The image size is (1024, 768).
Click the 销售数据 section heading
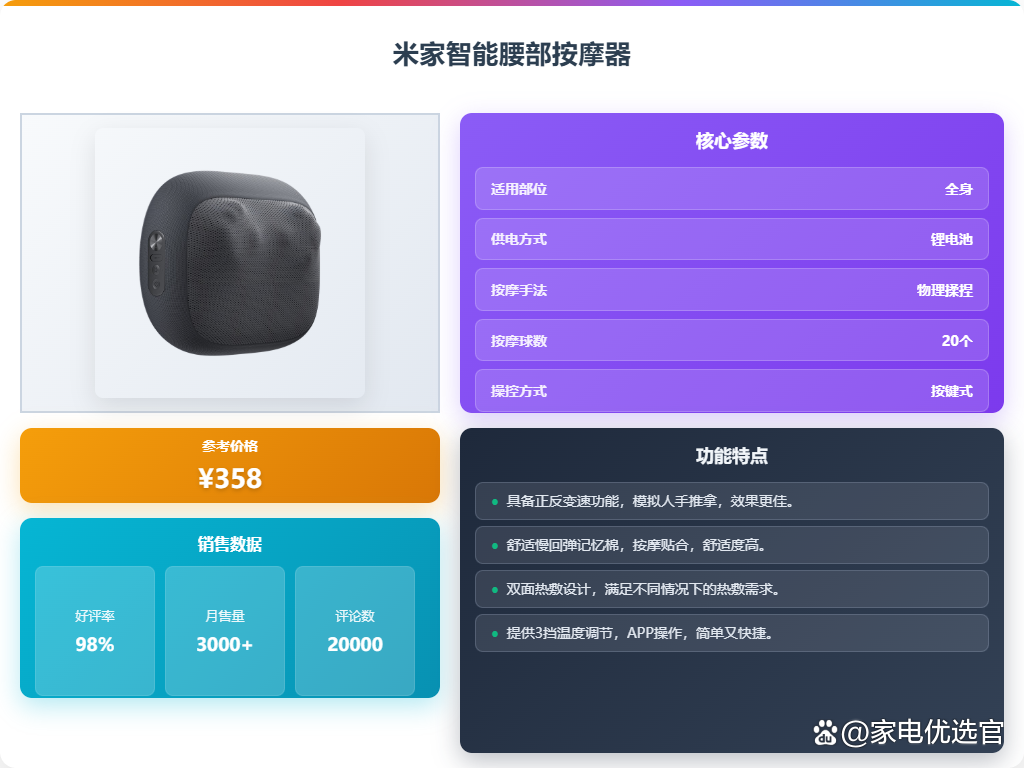(x=230, y=544)
